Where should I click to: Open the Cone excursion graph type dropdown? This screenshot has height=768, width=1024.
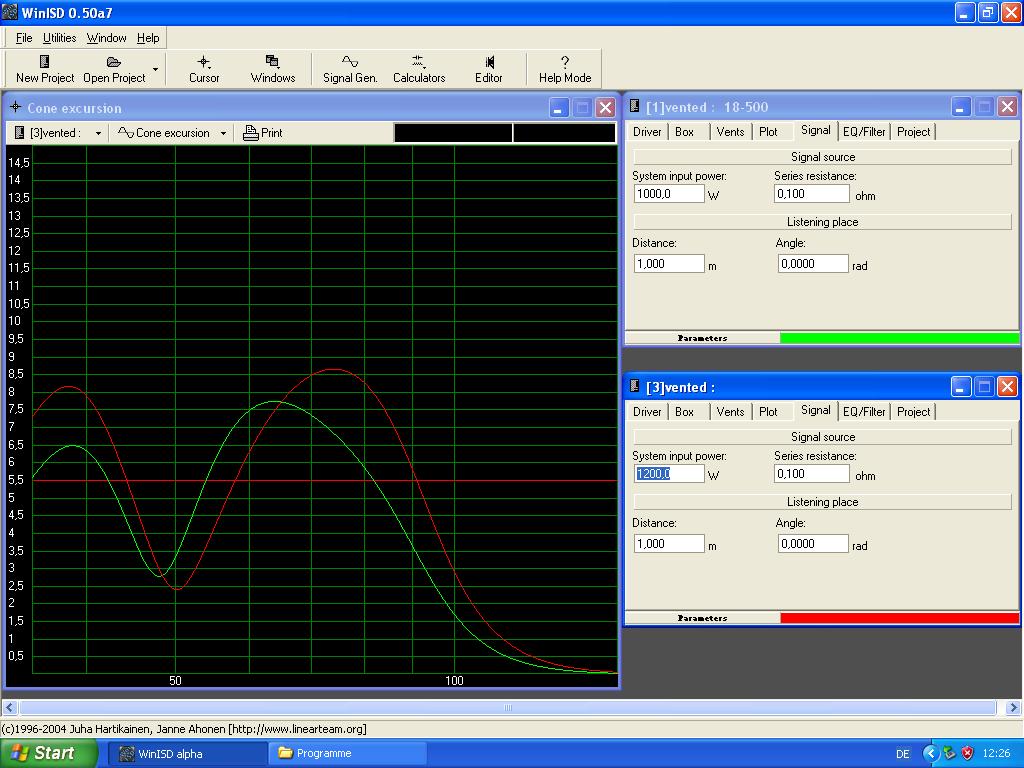222,133
